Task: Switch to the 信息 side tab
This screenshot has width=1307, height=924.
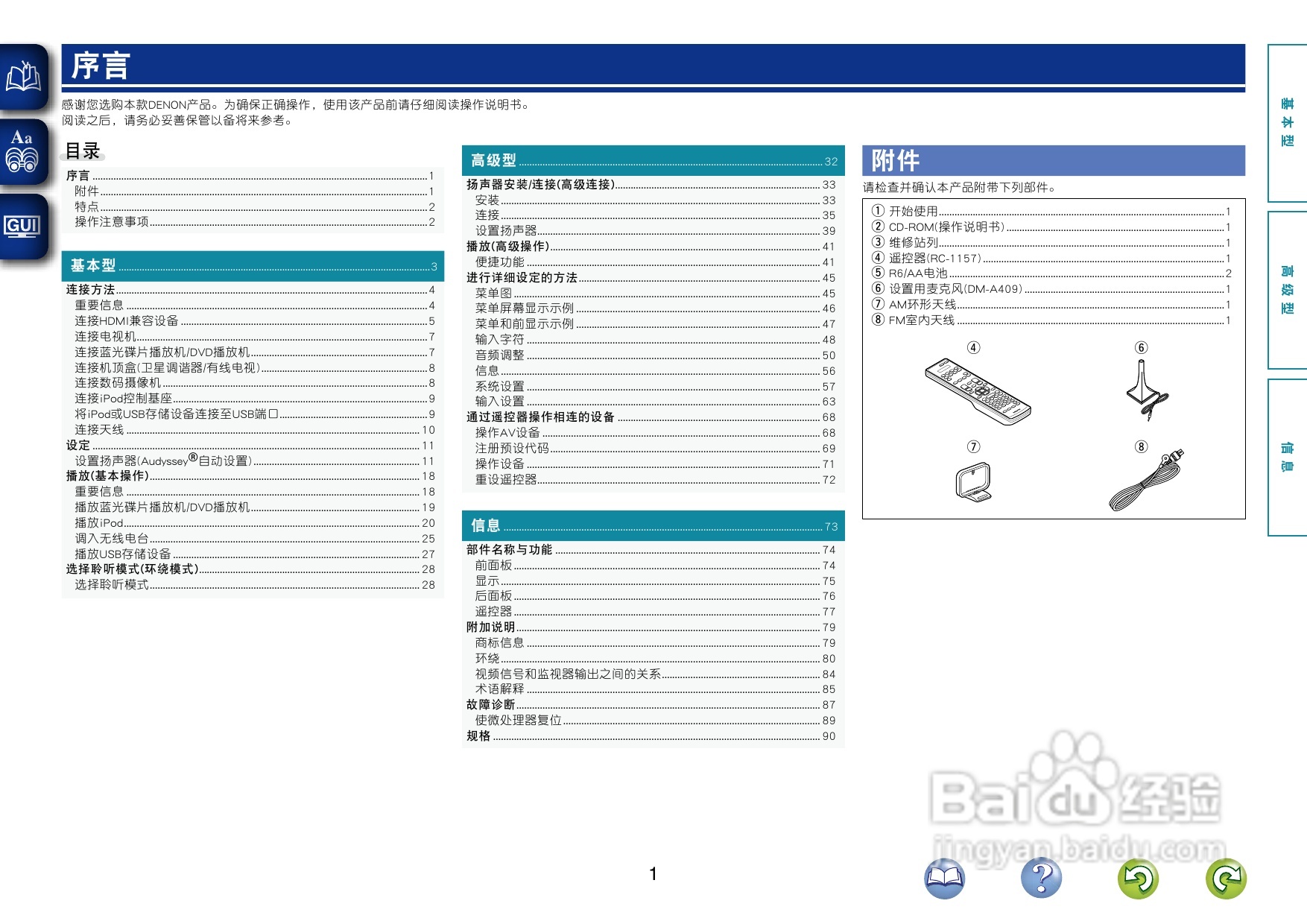Action: (1288, 458)
